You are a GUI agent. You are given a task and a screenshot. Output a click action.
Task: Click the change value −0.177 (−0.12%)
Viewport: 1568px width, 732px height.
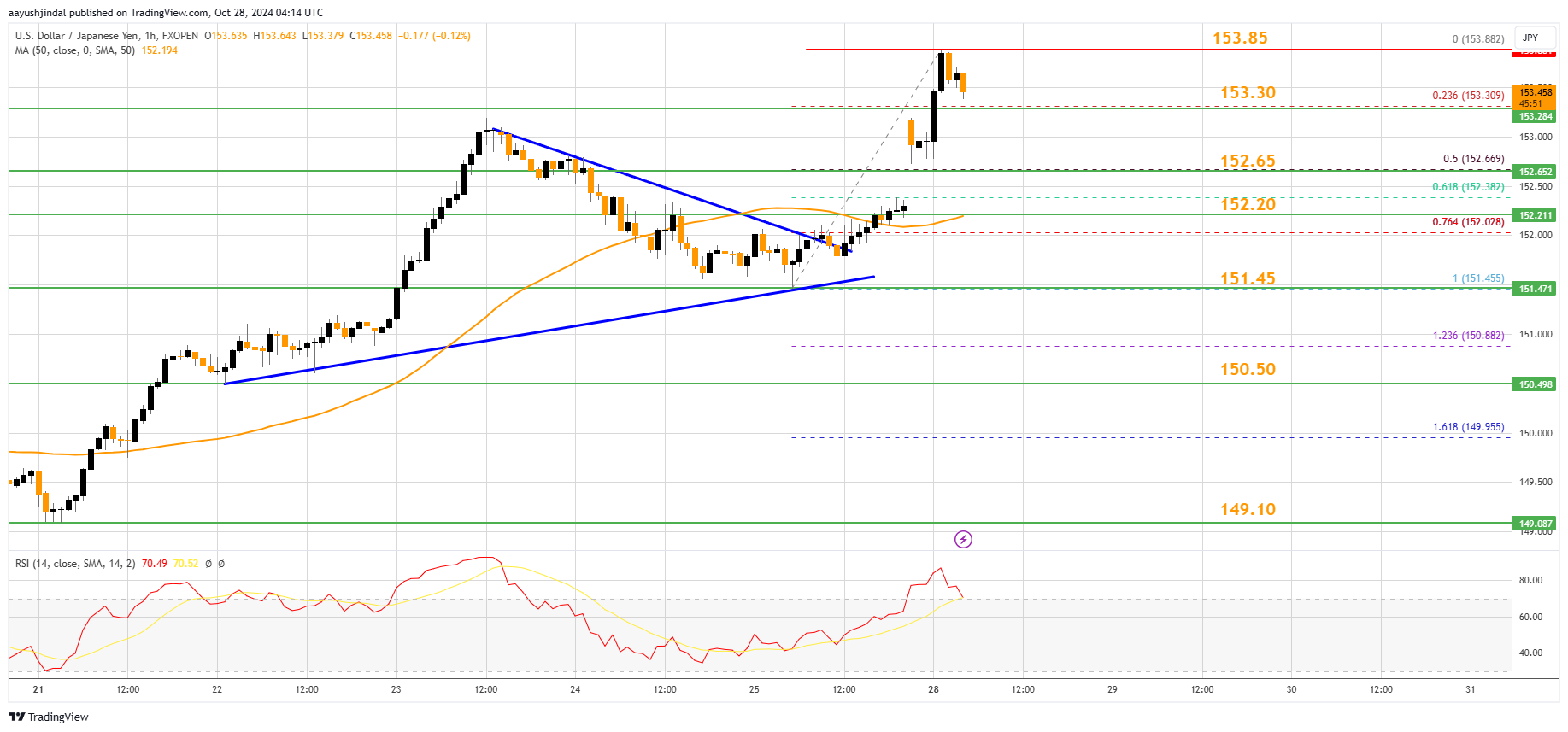(434, 36)
